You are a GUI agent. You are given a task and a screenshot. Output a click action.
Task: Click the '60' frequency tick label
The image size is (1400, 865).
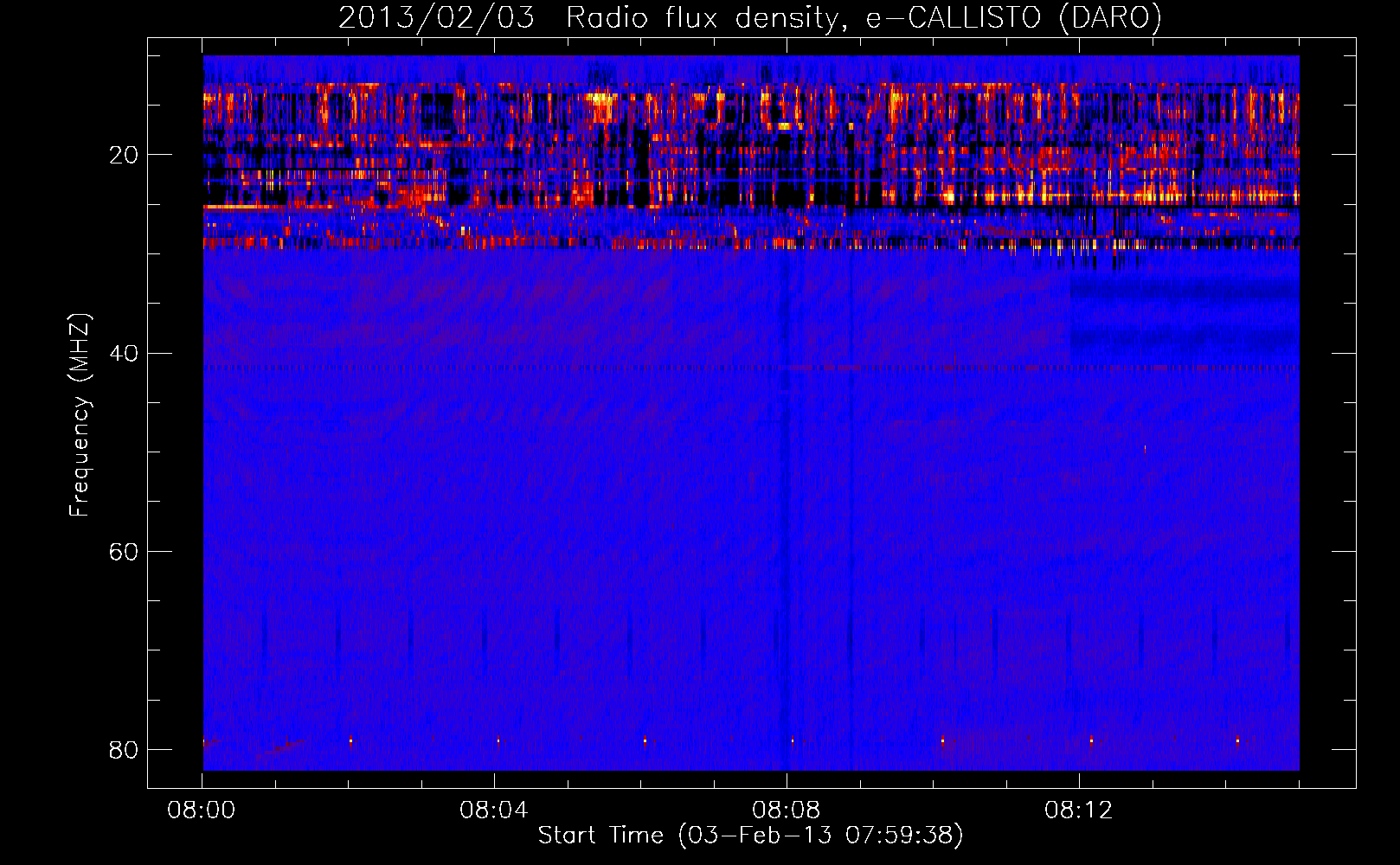pyautogui.click(x=124, y=551)
